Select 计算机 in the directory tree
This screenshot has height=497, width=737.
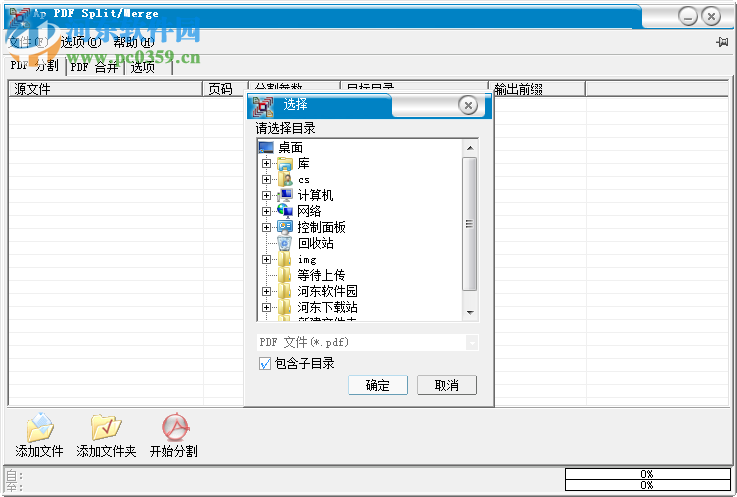(315, 195)
